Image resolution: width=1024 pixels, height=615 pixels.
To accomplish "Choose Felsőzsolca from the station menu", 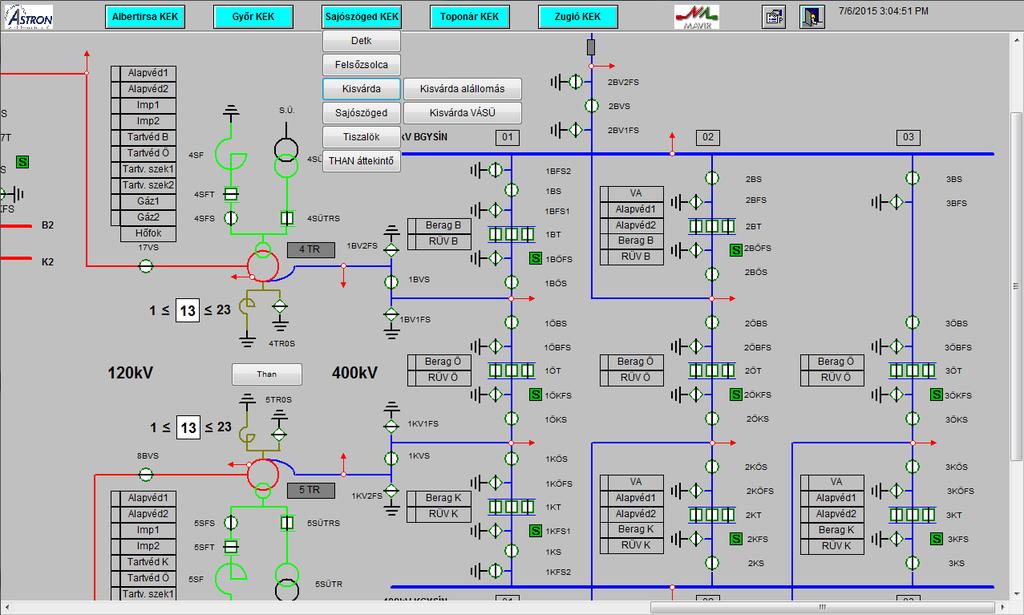I will pos(361,65).
